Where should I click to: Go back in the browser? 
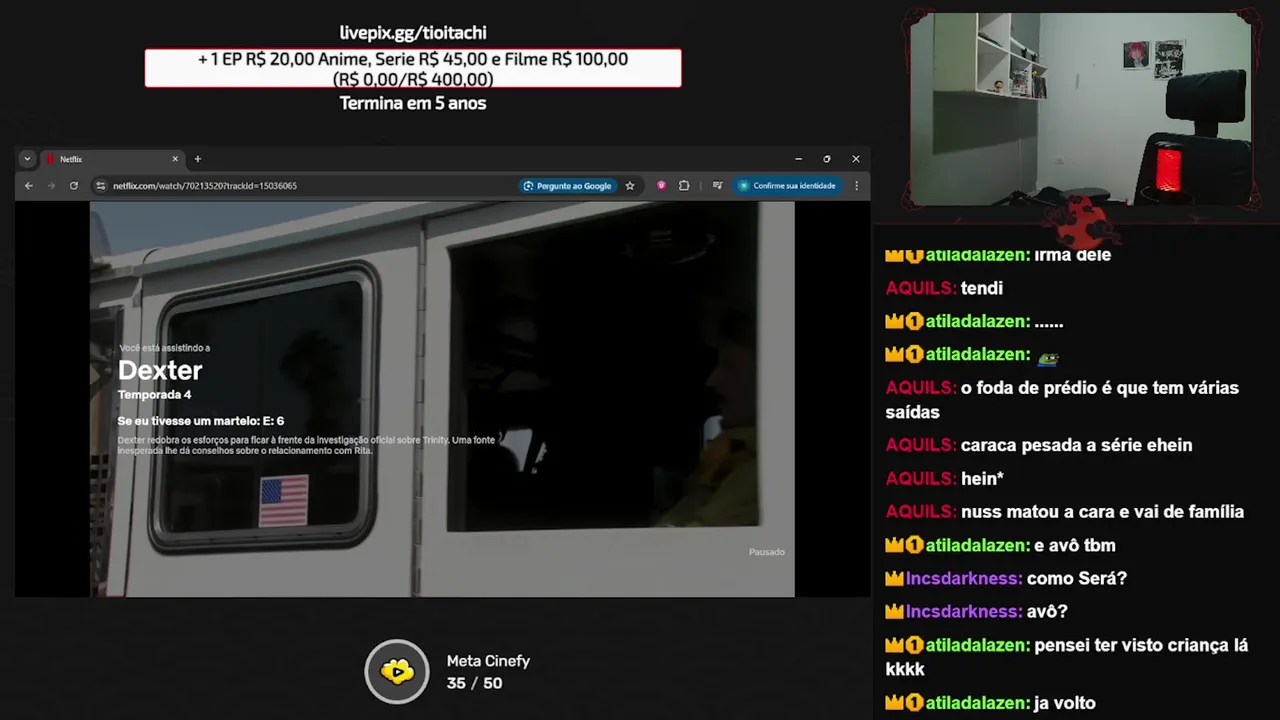point(28,186)
